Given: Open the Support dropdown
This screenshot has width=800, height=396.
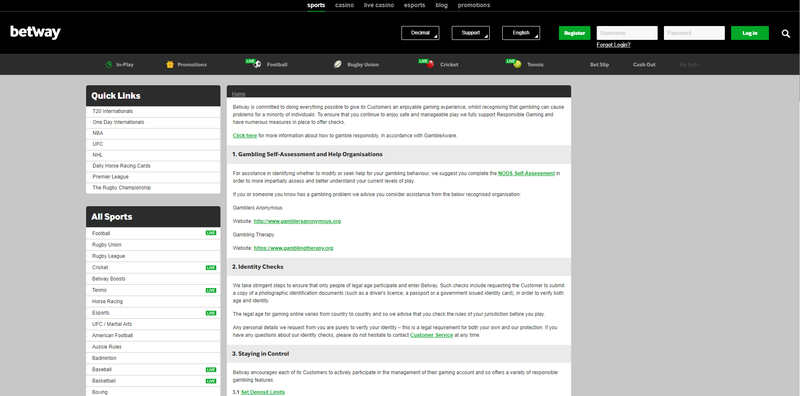Looking at the screenshot, I should click(x=470, y=33).
